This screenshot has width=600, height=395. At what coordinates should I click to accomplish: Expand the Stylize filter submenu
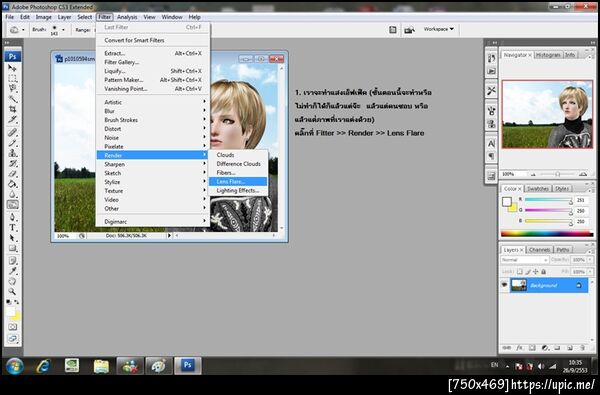[153, 182]
